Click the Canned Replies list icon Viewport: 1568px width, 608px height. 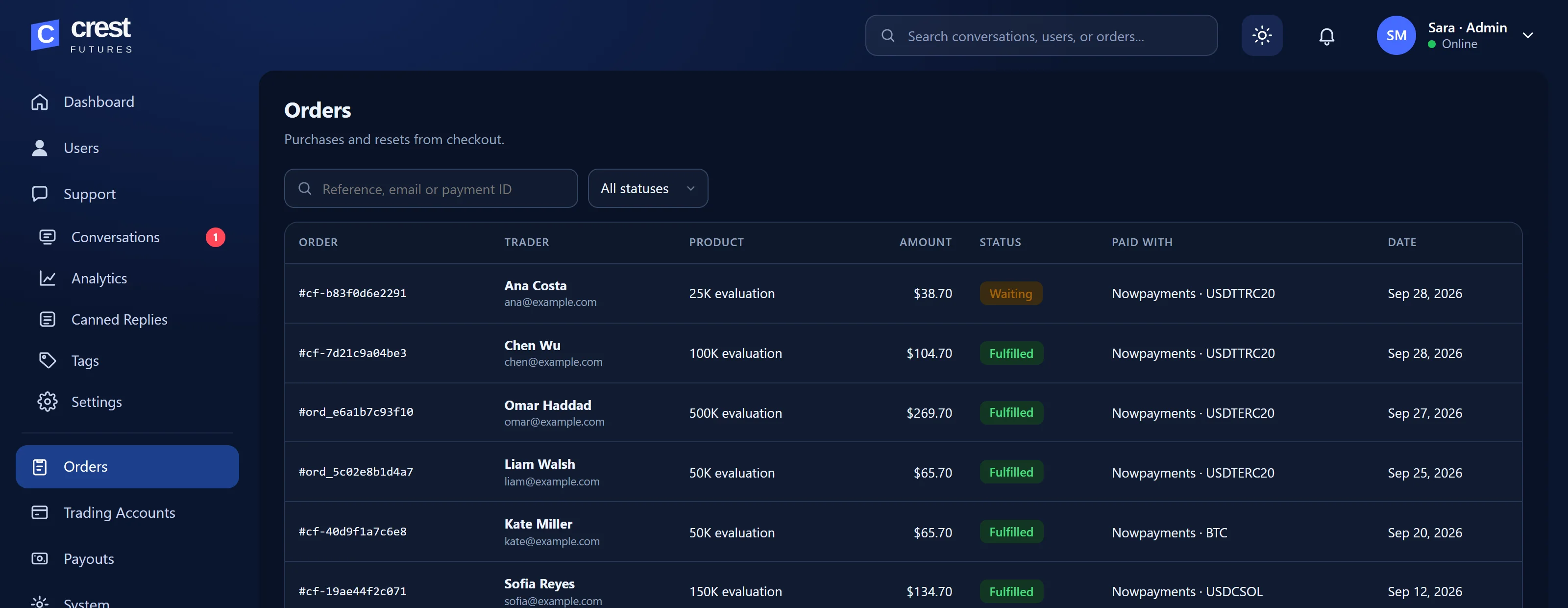[48, 319]
